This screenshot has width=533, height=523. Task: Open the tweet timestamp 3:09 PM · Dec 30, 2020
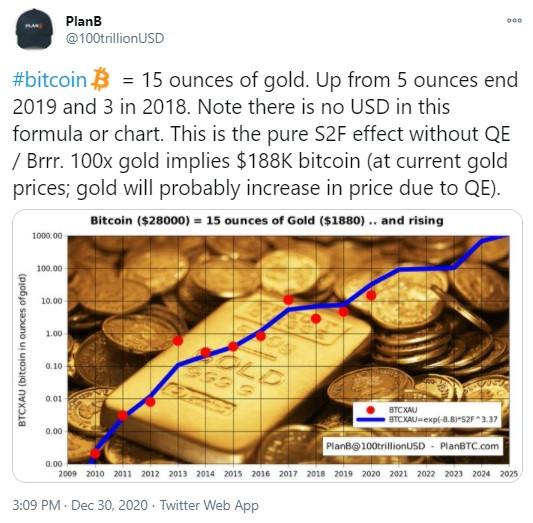(x=80, y=505)
